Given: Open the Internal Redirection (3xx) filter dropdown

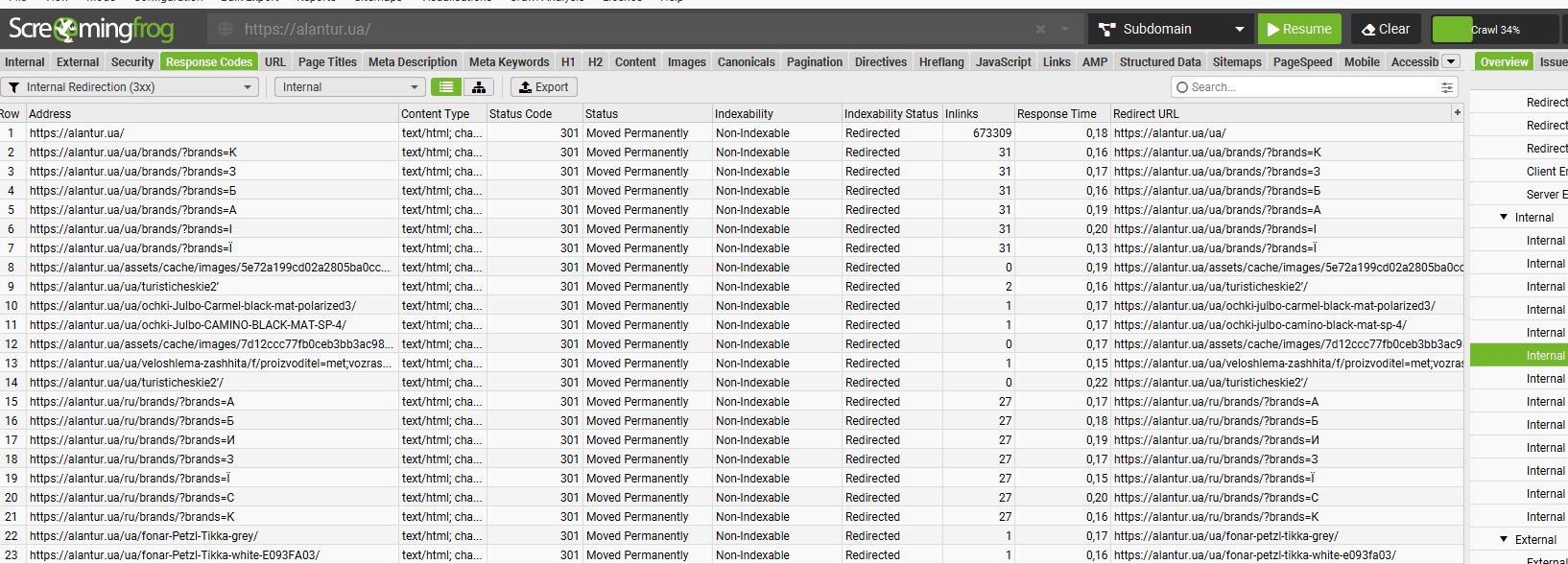Looking at the screenshot, I should click(131, 87).
